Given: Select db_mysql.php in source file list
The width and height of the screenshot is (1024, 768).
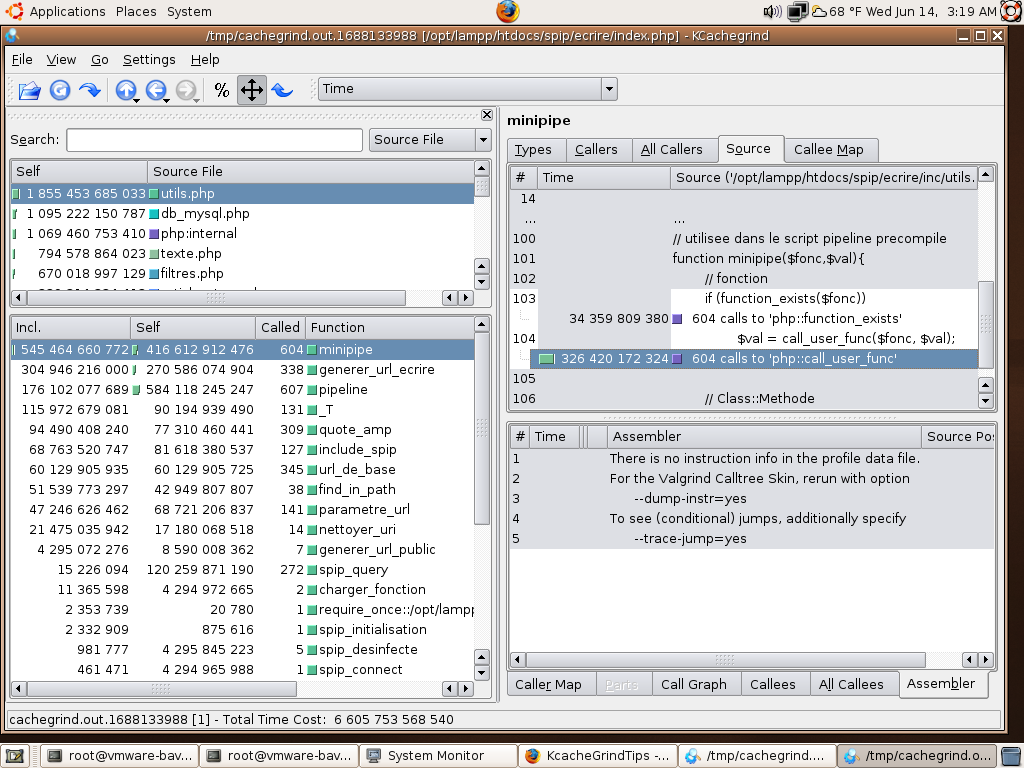Looking at the screenshot, I should [242, 214].
